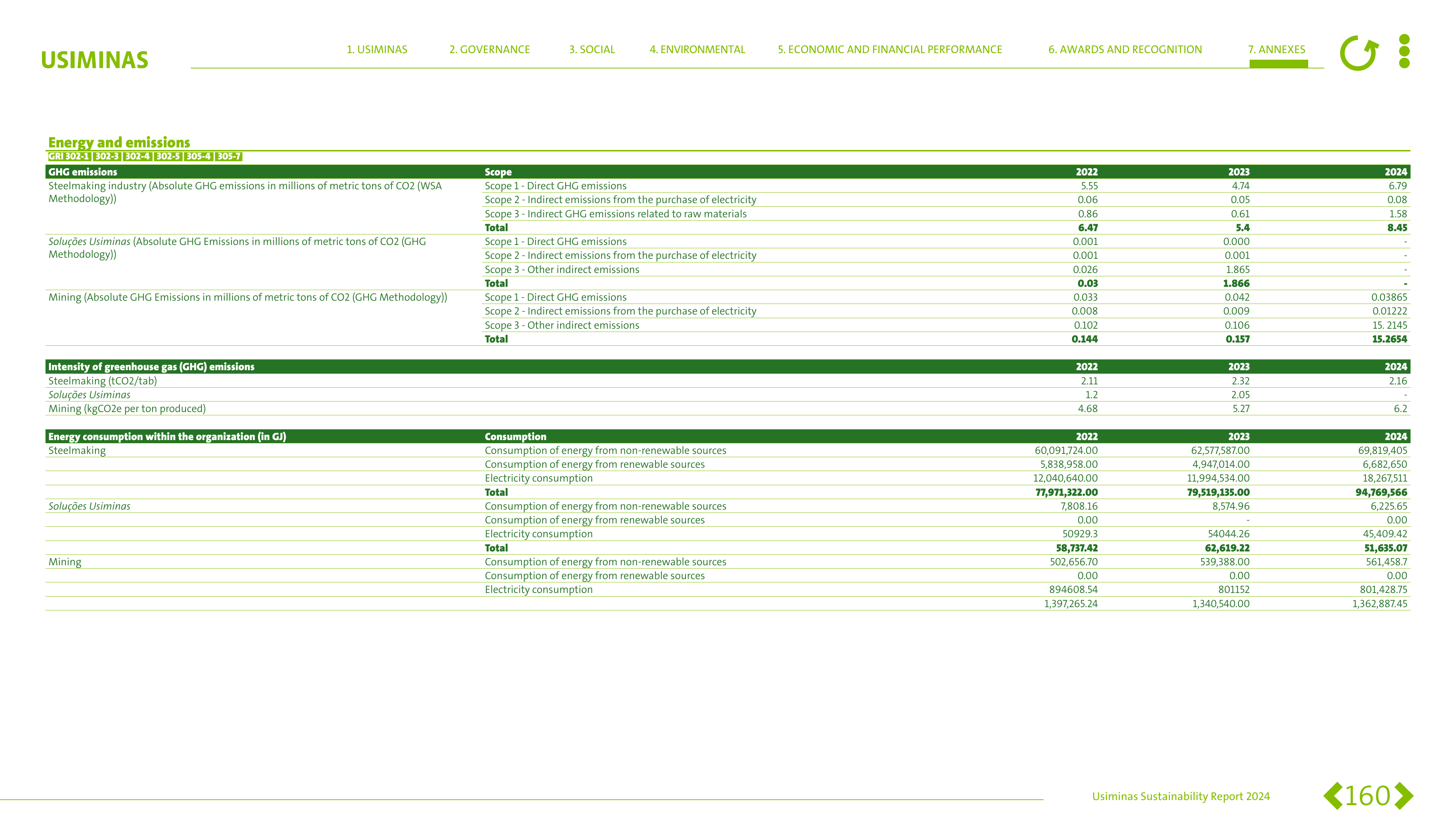Go to previous page with left chevron
Image resolution: width=1456 pixels, height=819 pixels.
[x=1333, y=796]
